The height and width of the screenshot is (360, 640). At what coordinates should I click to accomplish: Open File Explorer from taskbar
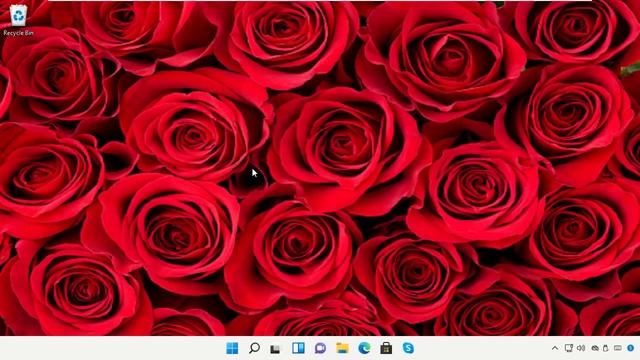(342, 348)
